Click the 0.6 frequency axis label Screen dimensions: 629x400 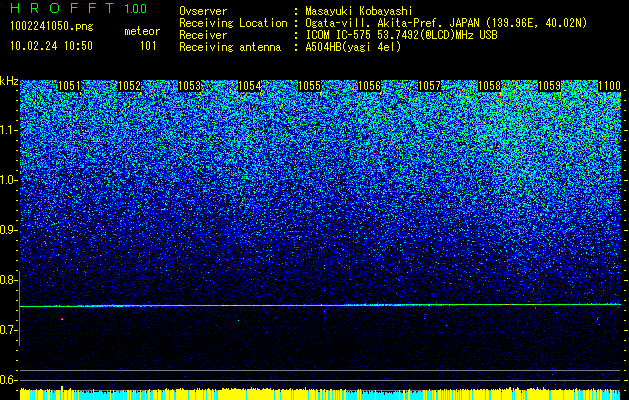[x=8, y=380]
